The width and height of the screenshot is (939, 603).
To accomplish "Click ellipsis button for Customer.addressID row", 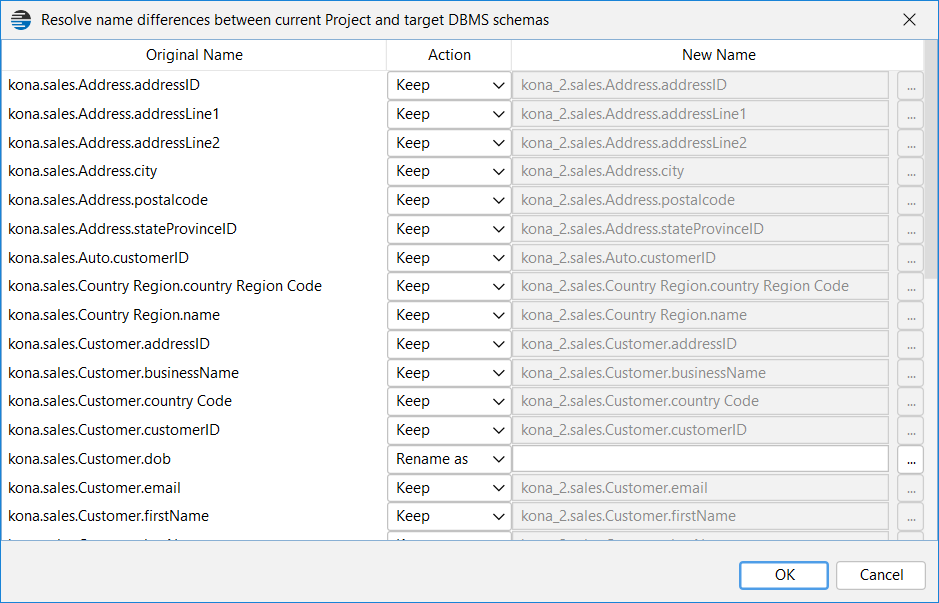I will pos(910,344).
